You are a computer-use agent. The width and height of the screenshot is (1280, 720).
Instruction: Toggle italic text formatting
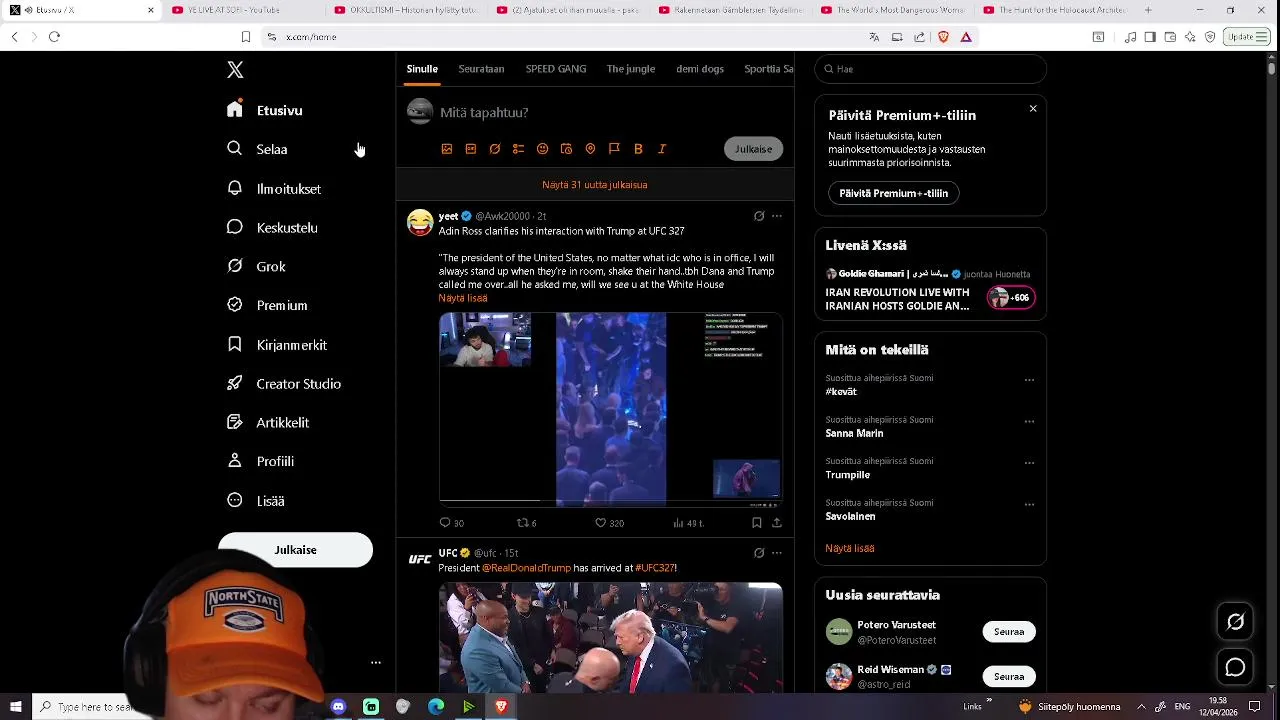662,149
